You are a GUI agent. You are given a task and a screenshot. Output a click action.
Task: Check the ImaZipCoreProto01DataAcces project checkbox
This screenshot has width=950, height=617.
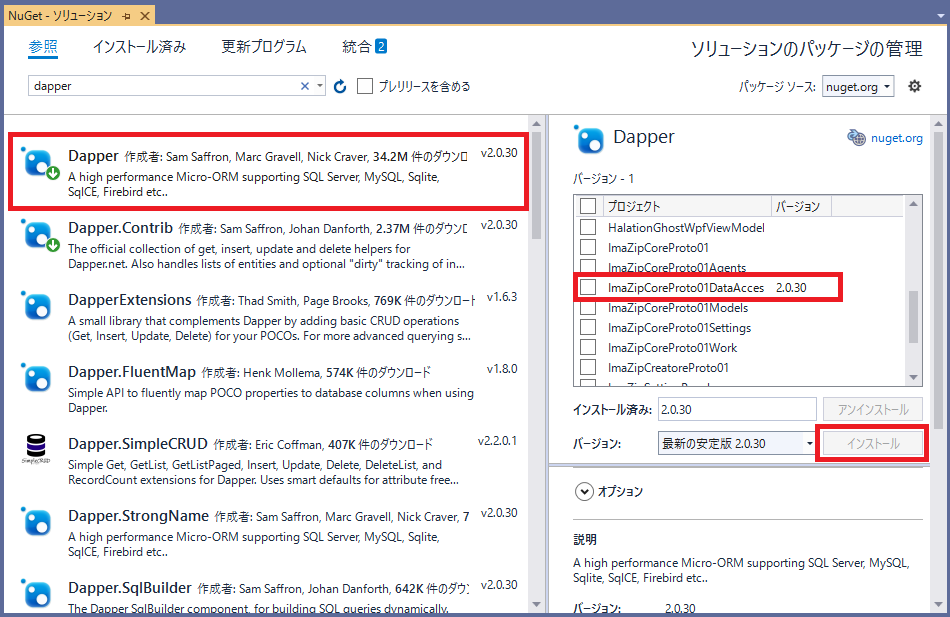pos(588,287)
